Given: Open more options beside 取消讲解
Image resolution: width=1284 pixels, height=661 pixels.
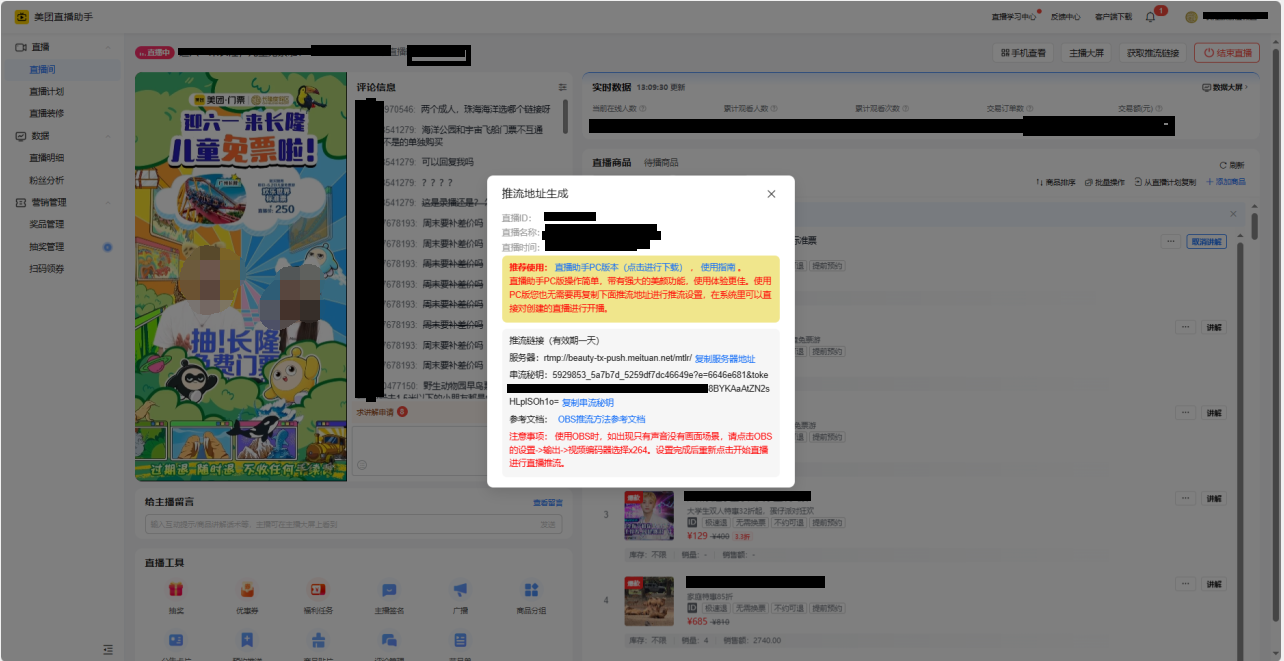Looking at the screenshot, I should click(x=1170, y=242).
